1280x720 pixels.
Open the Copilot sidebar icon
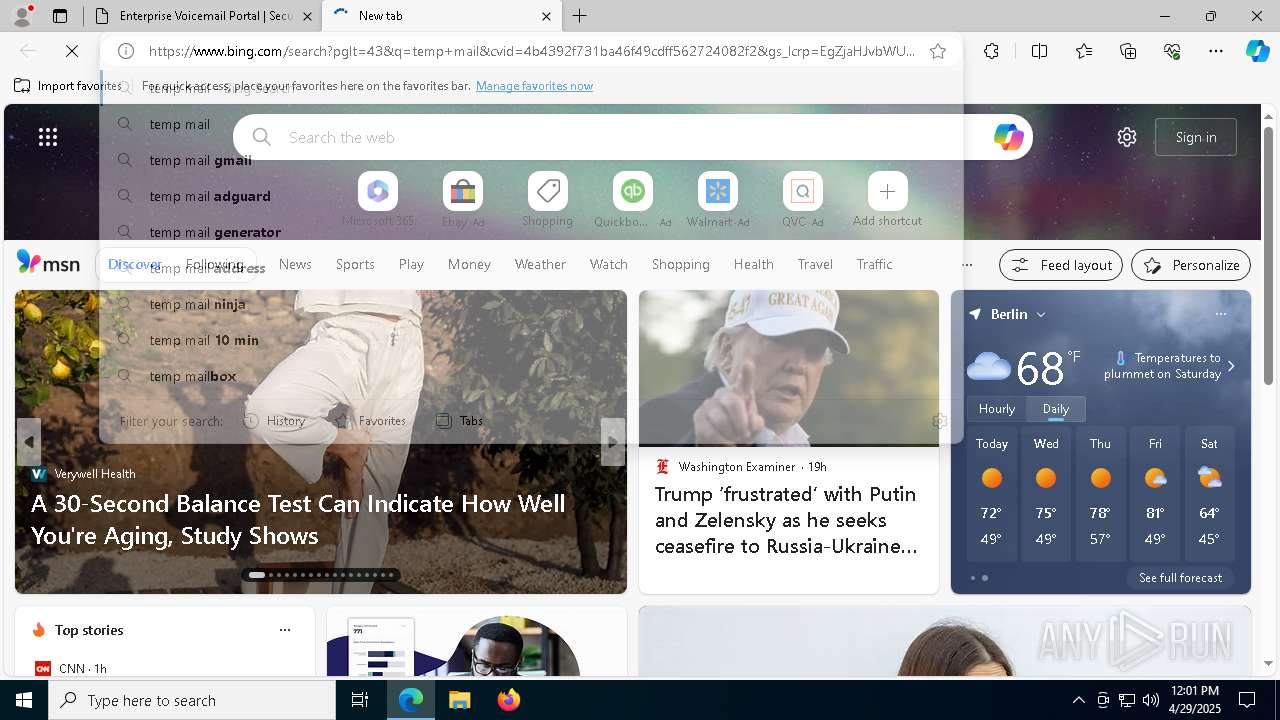pyautogui.click(x=1257, y=51)
